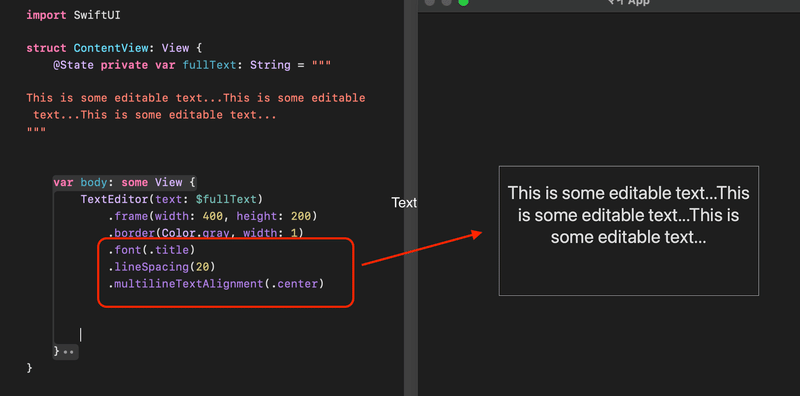Click '.border(Color.gray, width: 1)' line
The height and width of the screenshot is (396, 800).
pyautogui.click(x=206, y=233)
